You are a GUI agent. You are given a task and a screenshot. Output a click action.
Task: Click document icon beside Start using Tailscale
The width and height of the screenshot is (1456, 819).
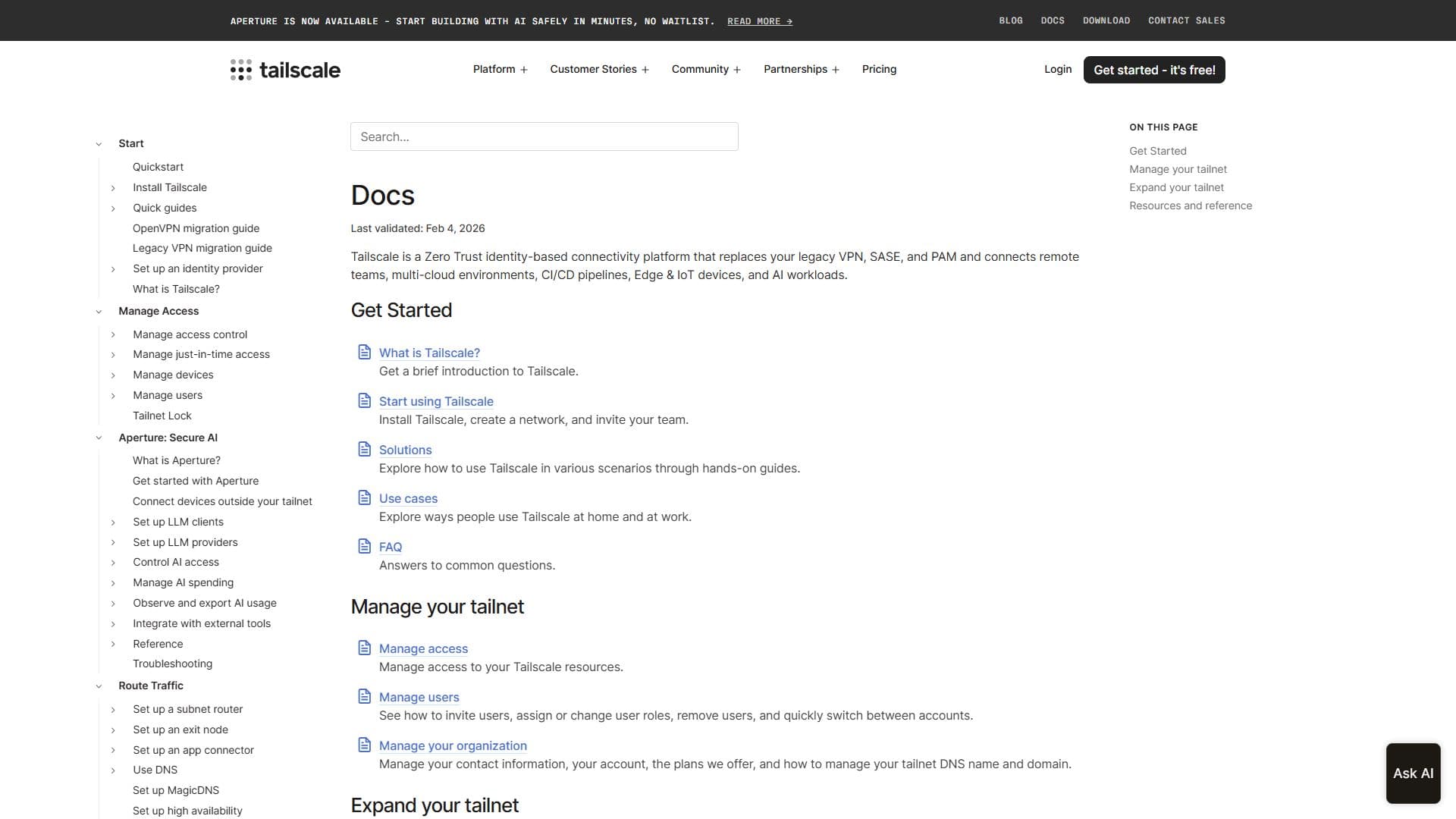(365, 400)
